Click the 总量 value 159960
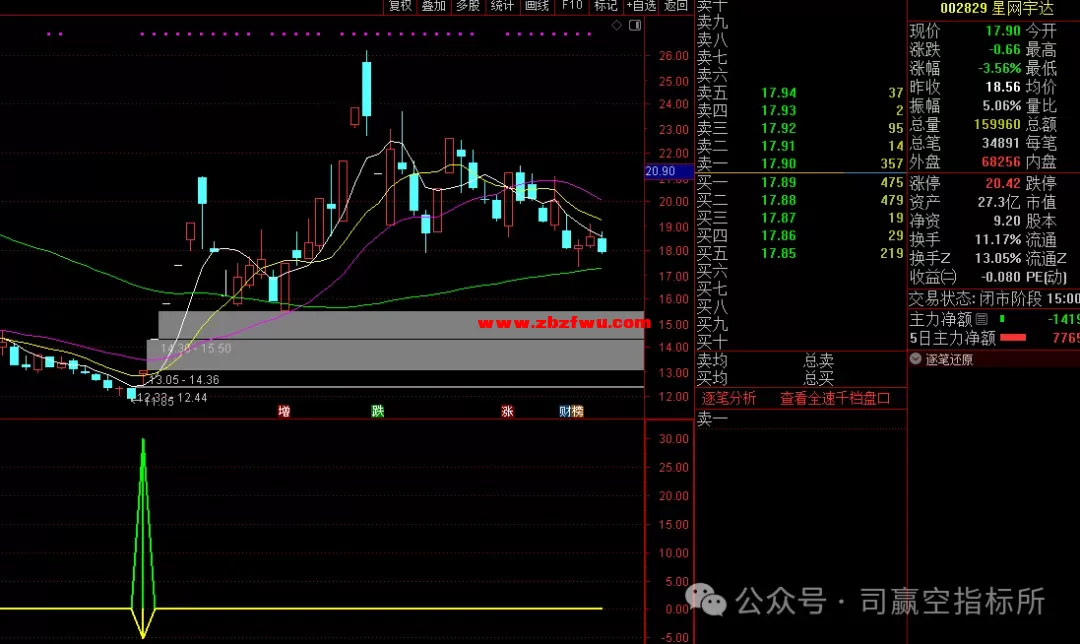Image resolution: width=1080 pixels, height=644 pixels. pyautogui.click(x=997, y=124)
